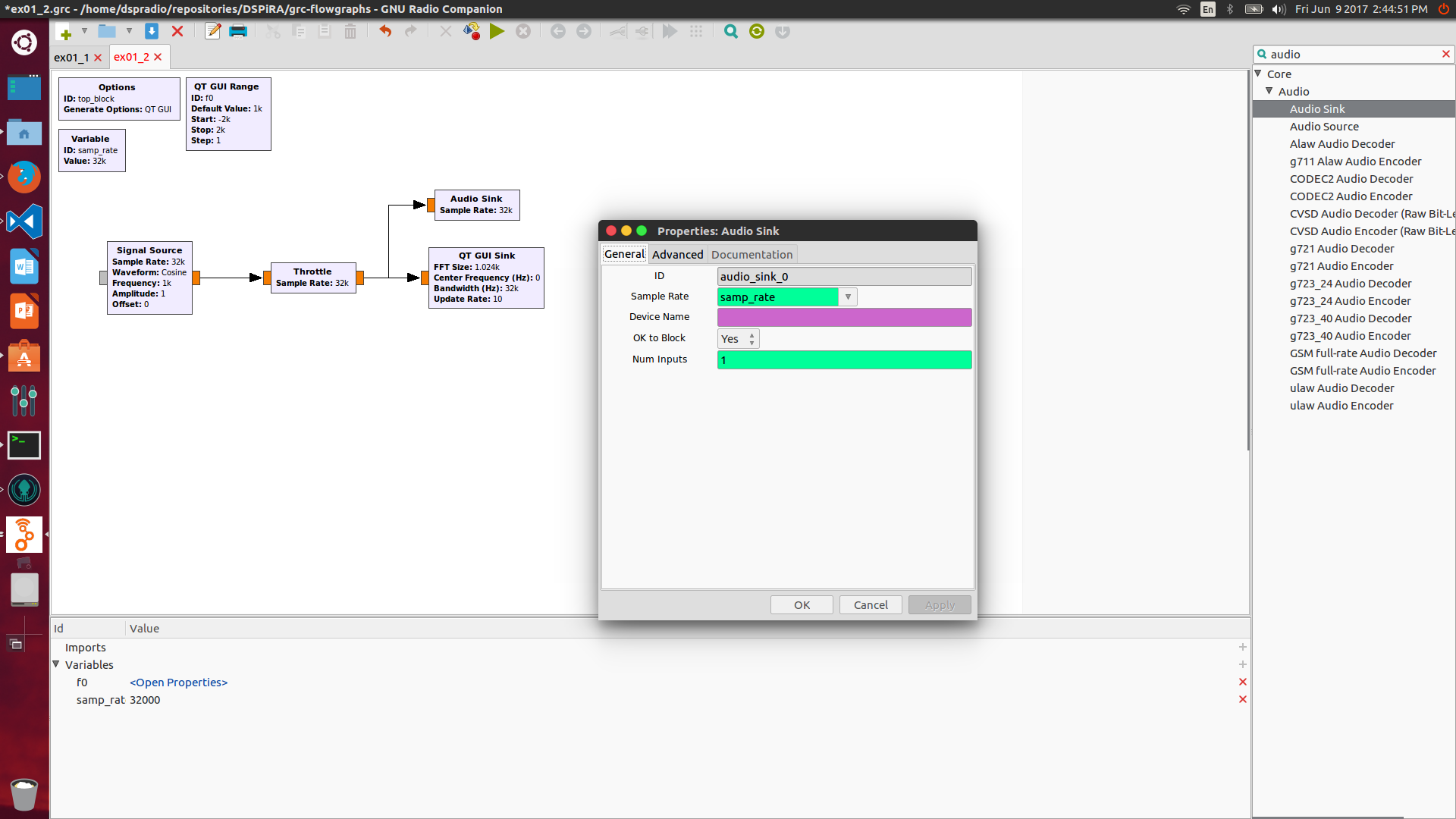
Task: Stop the flowgraph with the grey circled X icon
Action: [523, 31]
